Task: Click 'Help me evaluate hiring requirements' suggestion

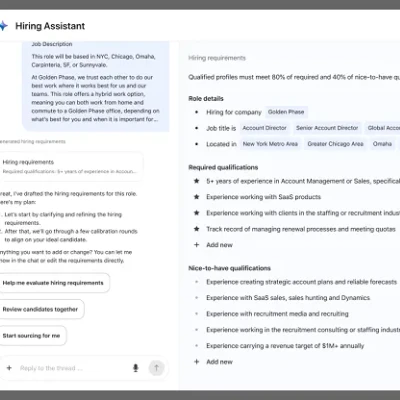Action: click(x=53, y=283)
